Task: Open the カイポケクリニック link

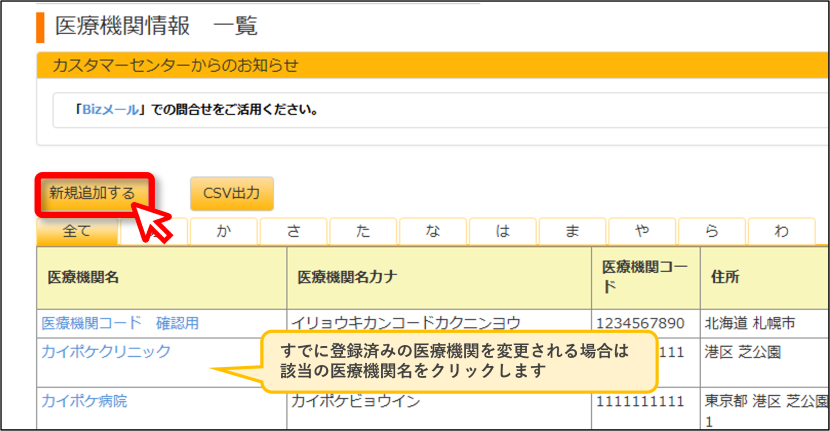Action: (106, 352)
